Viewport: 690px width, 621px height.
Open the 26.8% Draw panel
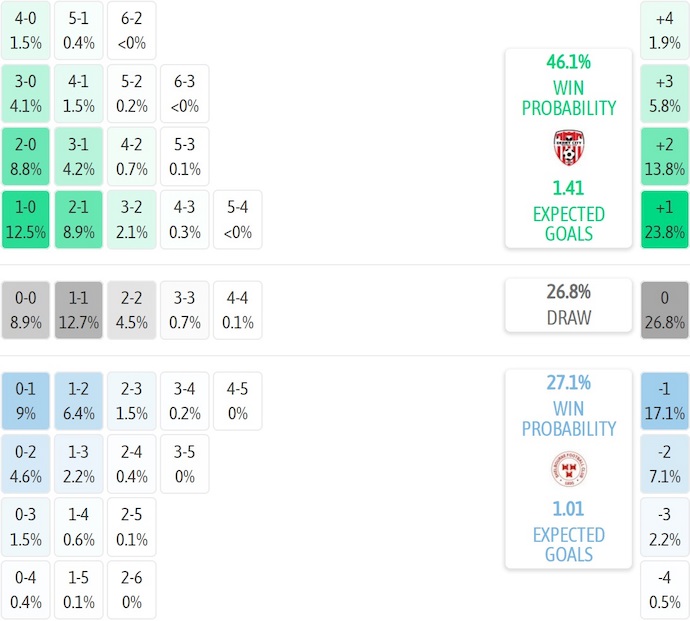(568, 305)
